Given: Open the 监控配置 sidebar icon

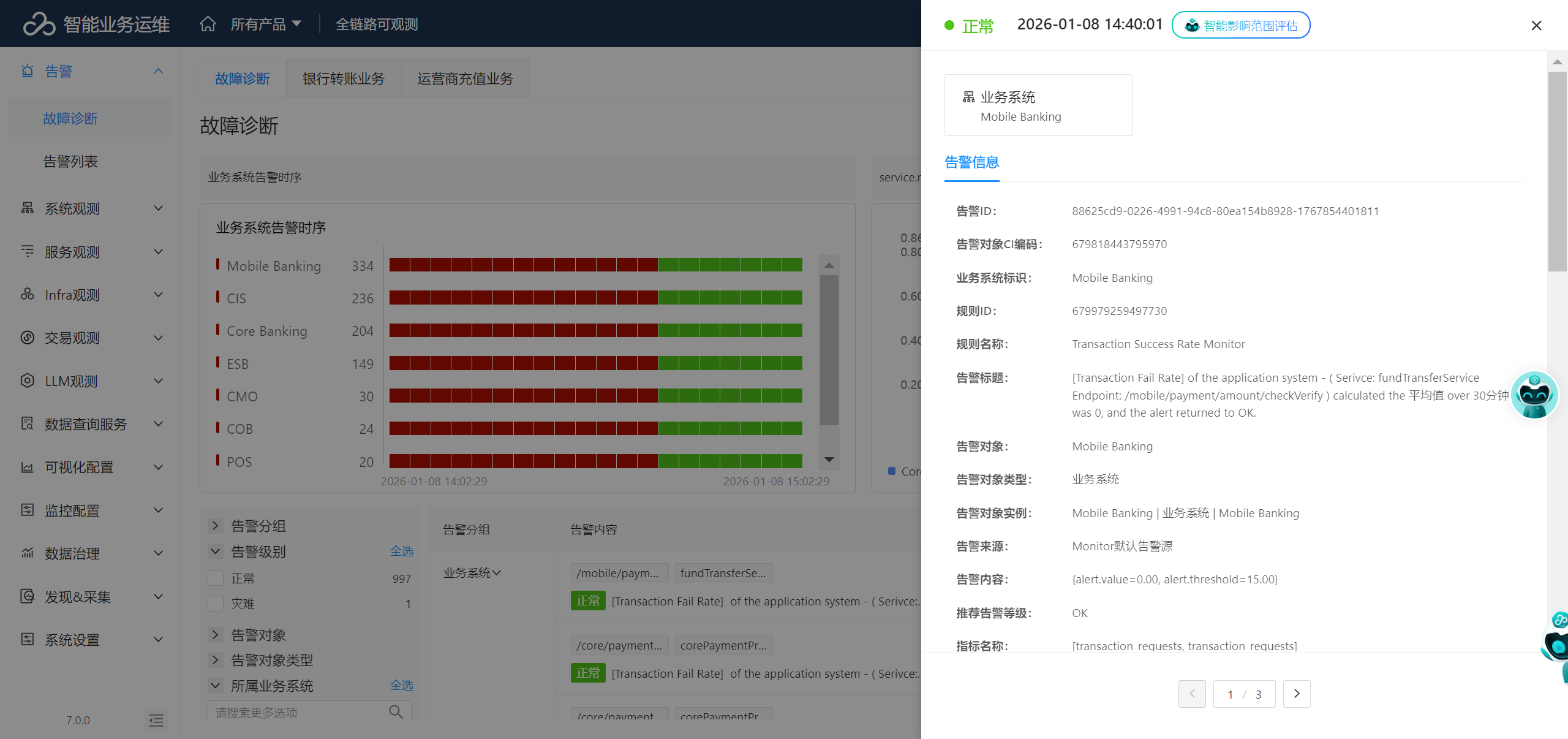Looking at the screenshot, I should point(28,510).
